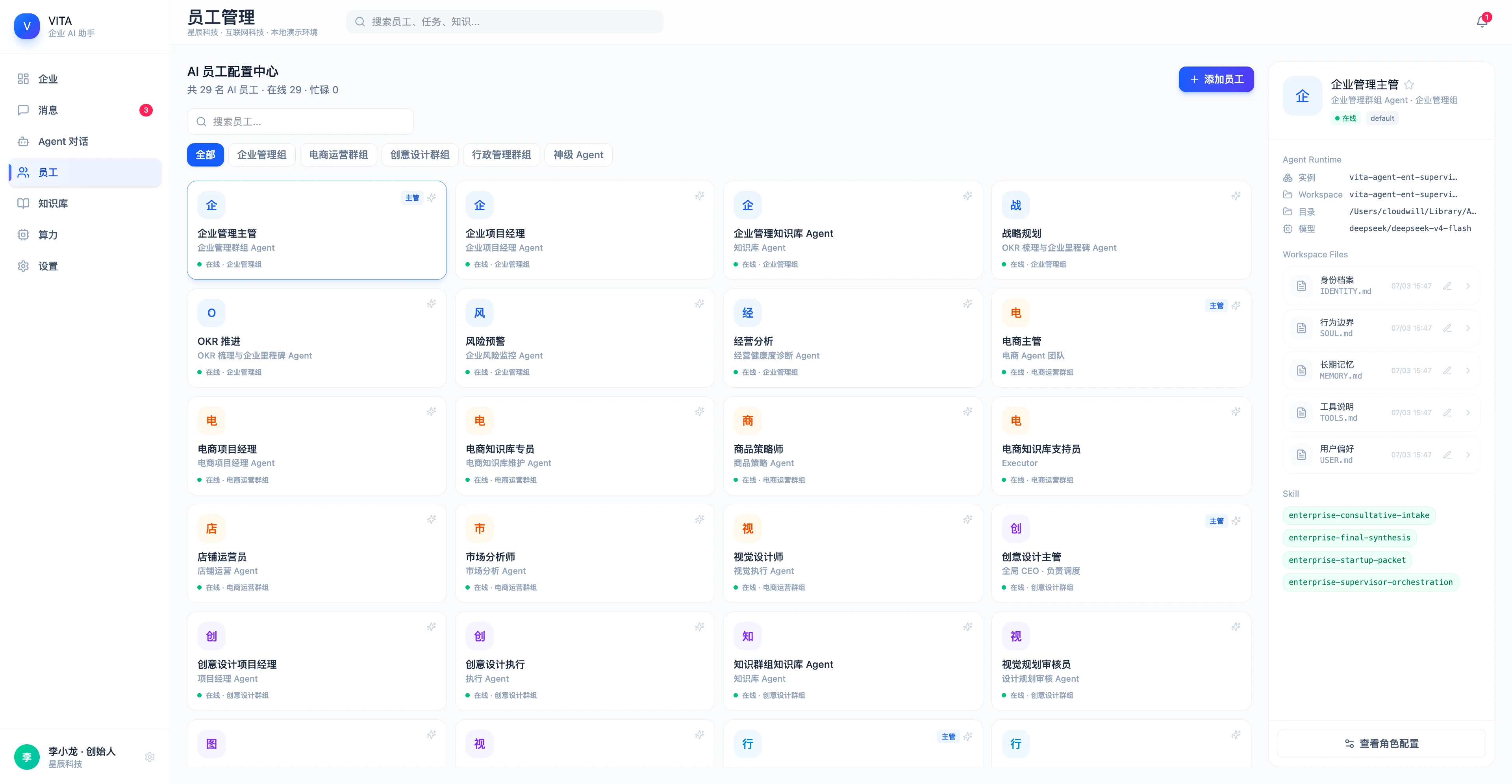Click the sparkle icon on 店铺运营员 card
This screenshot has height=784, width=1512.
click(432, 520)
